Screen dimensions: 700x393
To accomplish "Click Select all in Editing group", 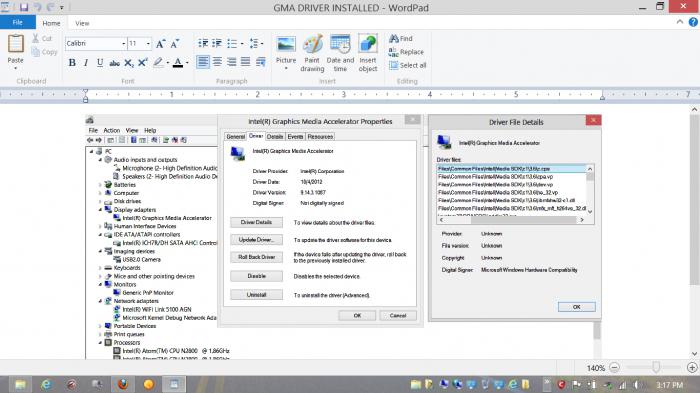I will click(x=408, y=65).
